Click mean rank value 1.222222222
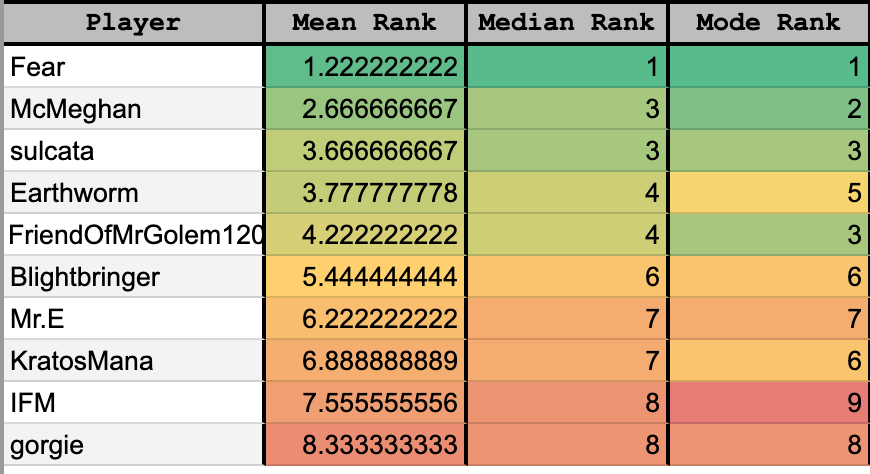Viewport: 870px width, 474px height. click(x=365, y=67)
